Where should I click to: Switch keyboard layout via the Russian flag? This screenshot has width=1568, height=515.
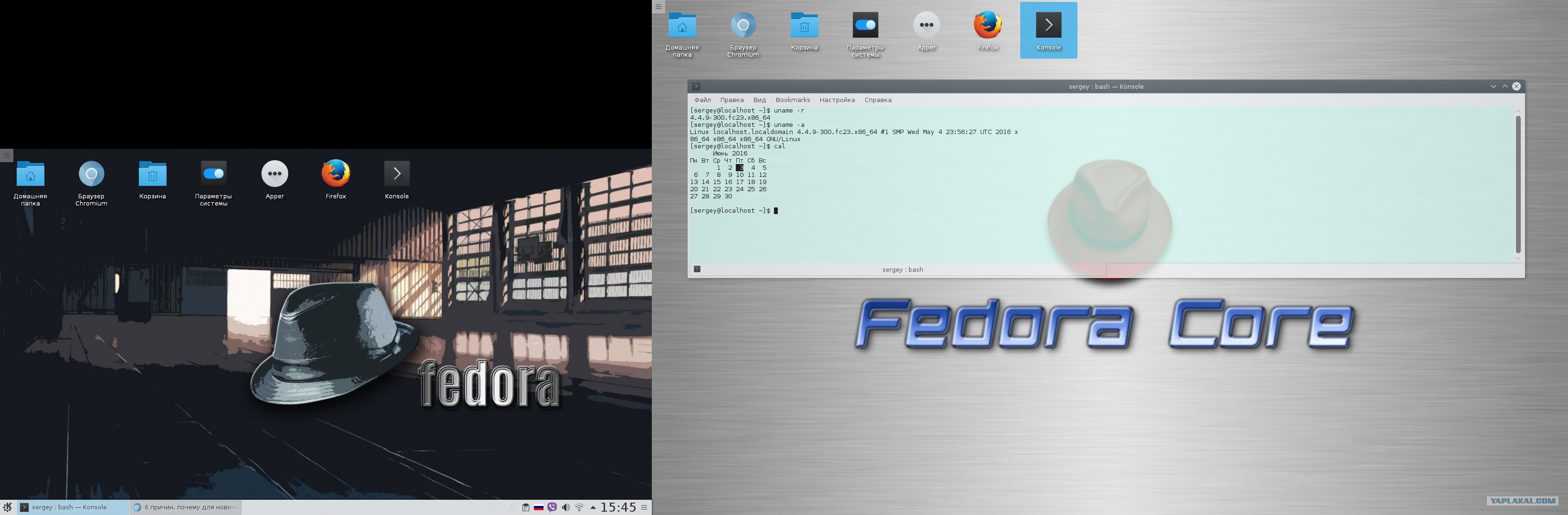(539, 507)
